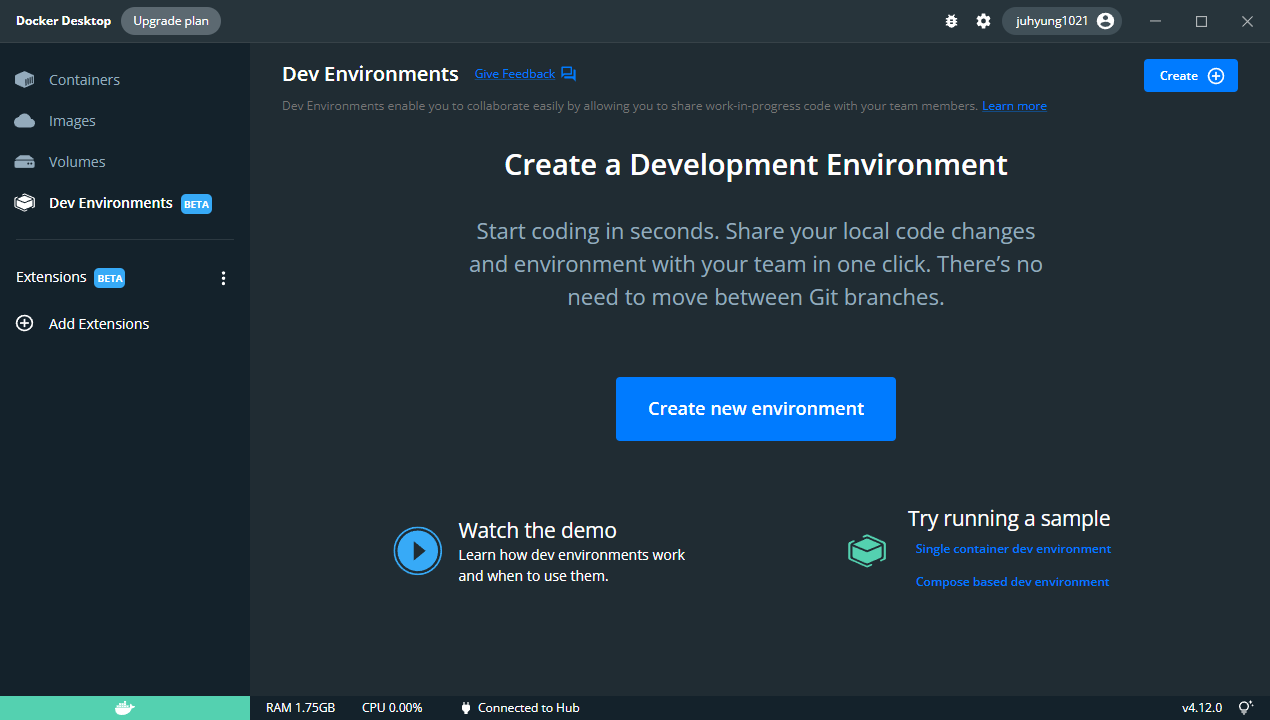
Task: Click the RAM 1.75GB status entry
Action: [300, 708]
